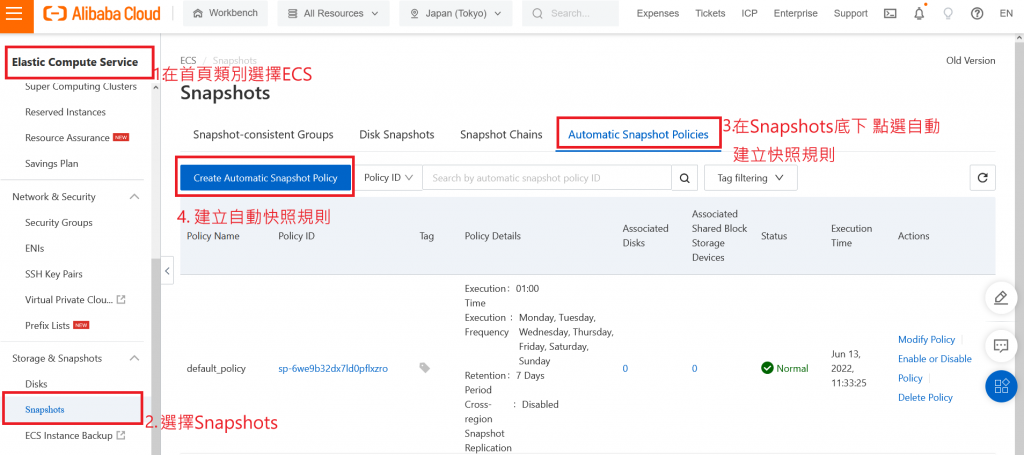Click the lightbulb tips icon
The image size is (1024, 455).
(948, 13)
